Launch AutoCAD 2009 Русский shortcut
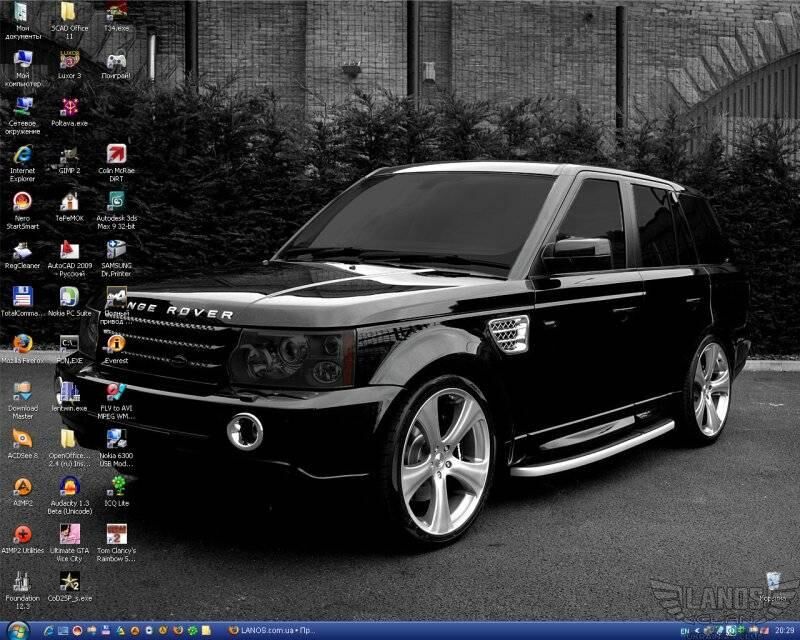 [69, 258]
